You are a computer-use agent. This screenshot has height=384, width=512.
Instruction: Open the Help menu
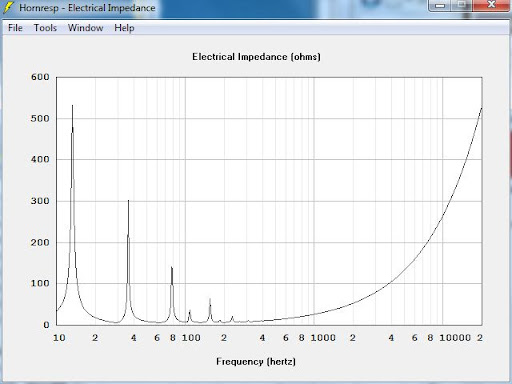[124, 28]
